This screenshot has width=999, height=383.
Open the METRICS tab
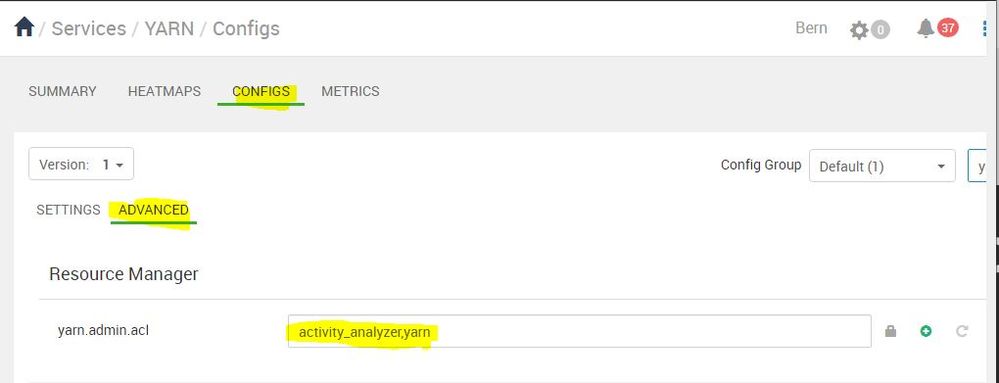[350, 91]
